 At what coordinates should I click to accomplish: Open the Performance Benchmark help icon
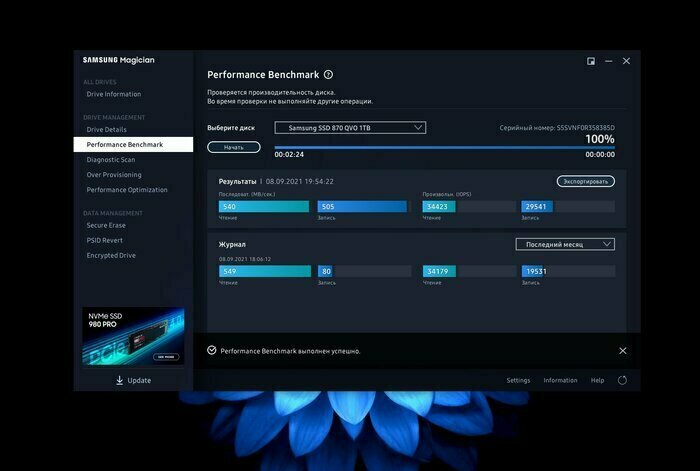click(328, 75)
